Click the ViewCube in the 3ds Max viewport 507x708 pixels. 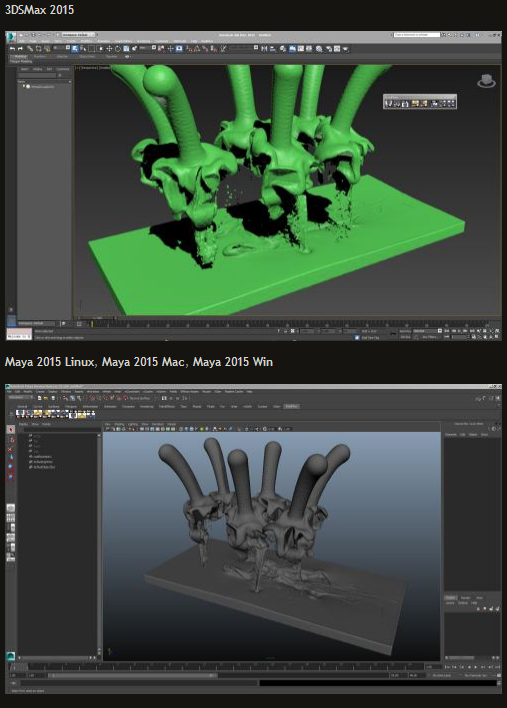point(486,81)
